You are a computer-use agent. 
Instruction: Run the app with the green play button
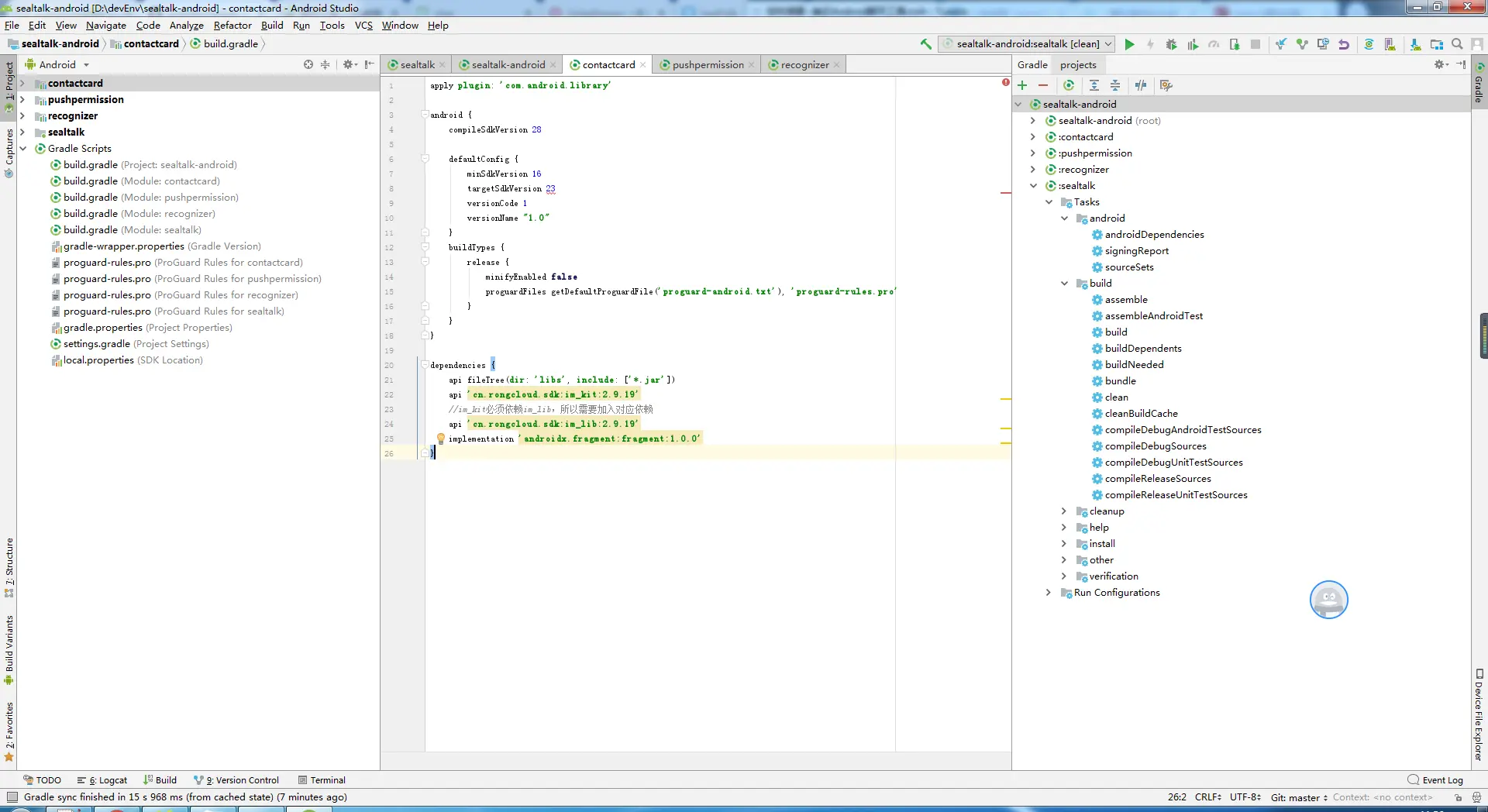[1129, 44]
